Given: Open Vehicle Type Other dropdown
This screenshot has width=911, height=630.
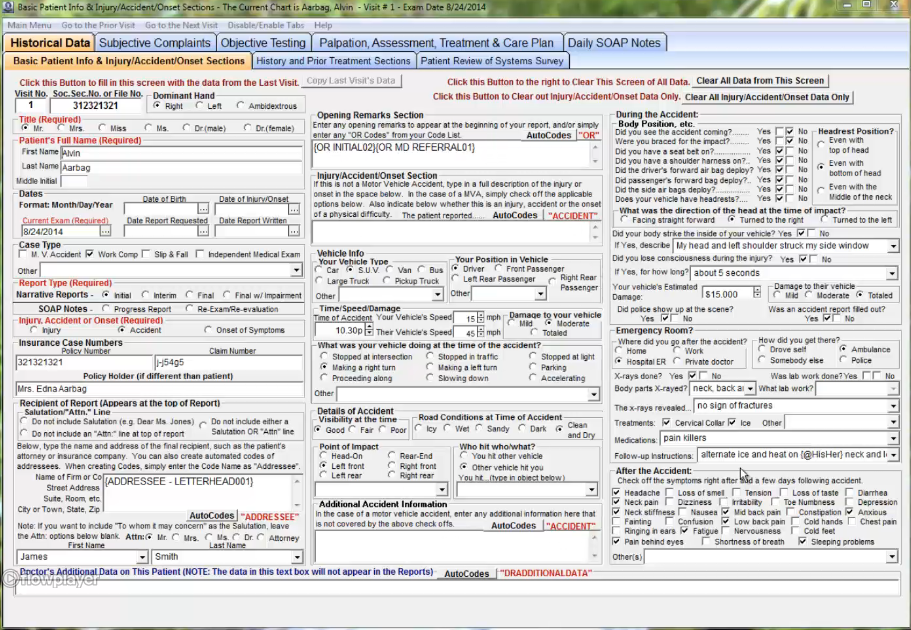Looking at the screenshot, I should [437, 295].
